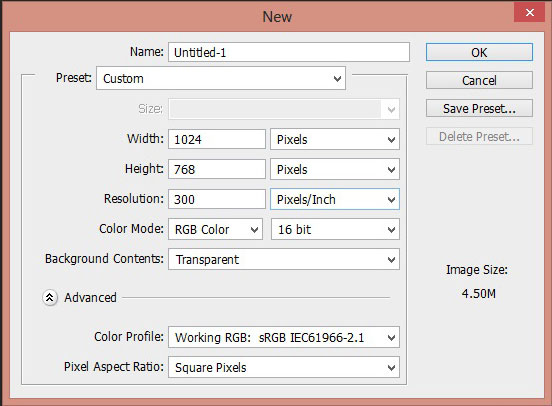Click the Pixel Aspect Ratio label
552x406 pixels.
click(114, 367)
